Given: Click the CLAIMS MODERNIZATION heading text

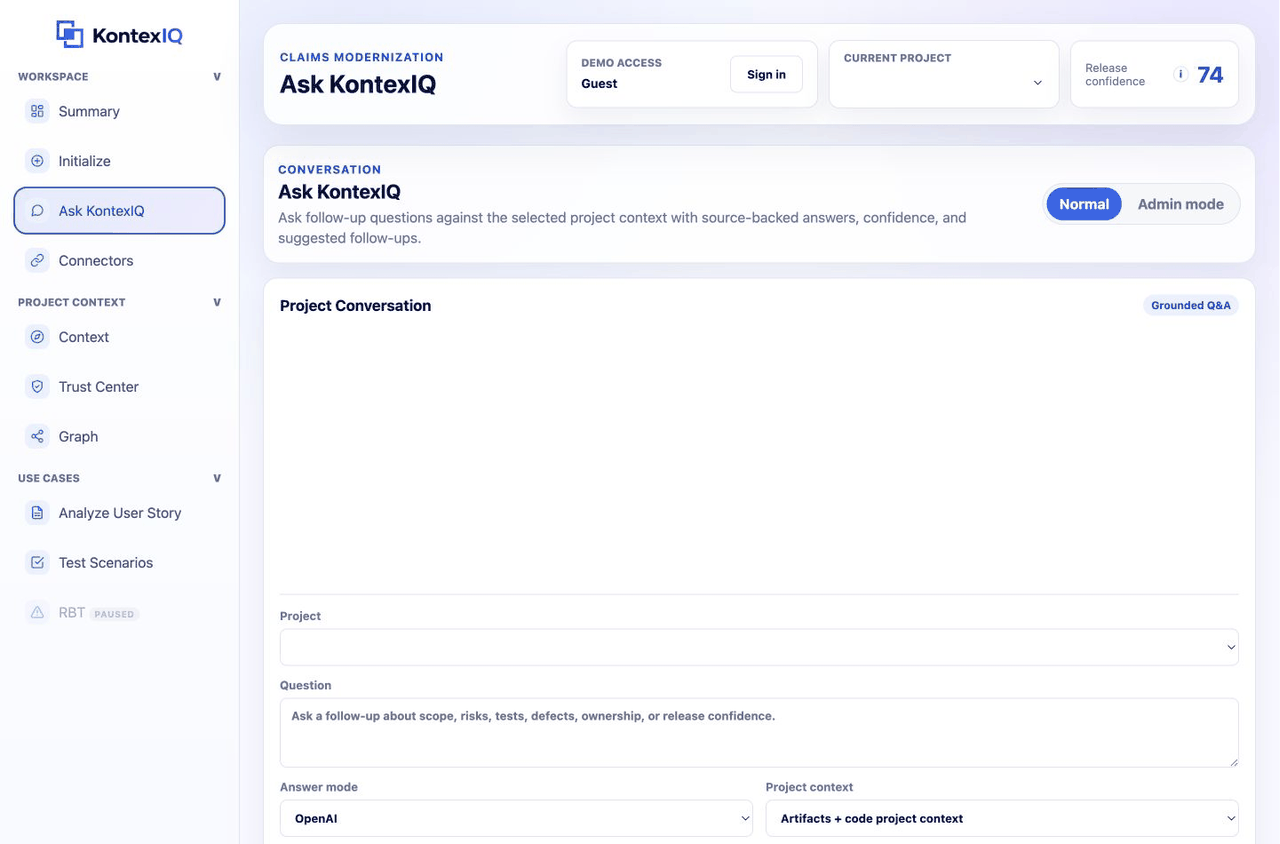Looking at the screenshot, I should click(361, 58).
